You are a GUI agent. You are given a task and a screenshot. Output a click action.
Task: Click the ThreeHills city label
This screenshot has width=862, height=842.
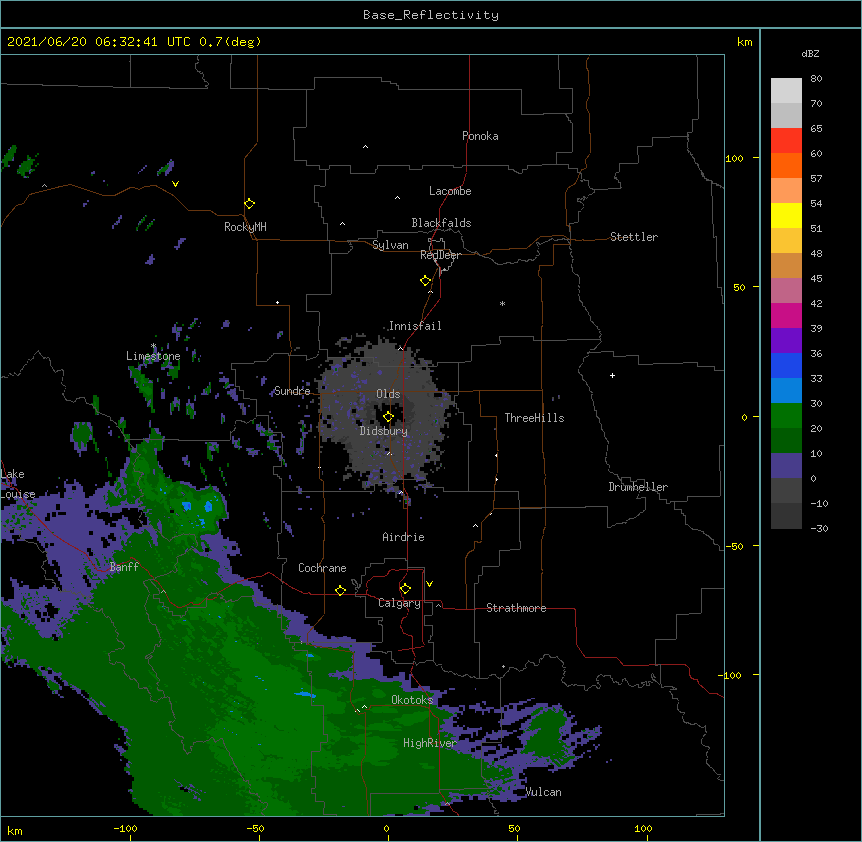tap(534, 418)
